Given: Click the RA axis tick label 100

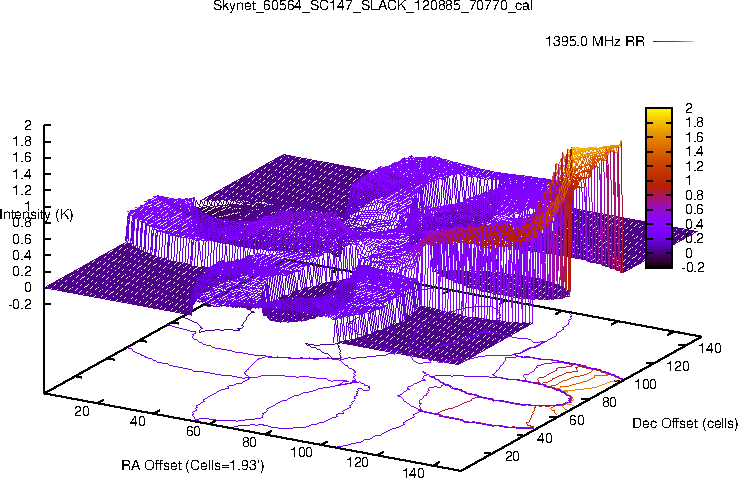Looking at the screenshot, I should tap(301, 453).
